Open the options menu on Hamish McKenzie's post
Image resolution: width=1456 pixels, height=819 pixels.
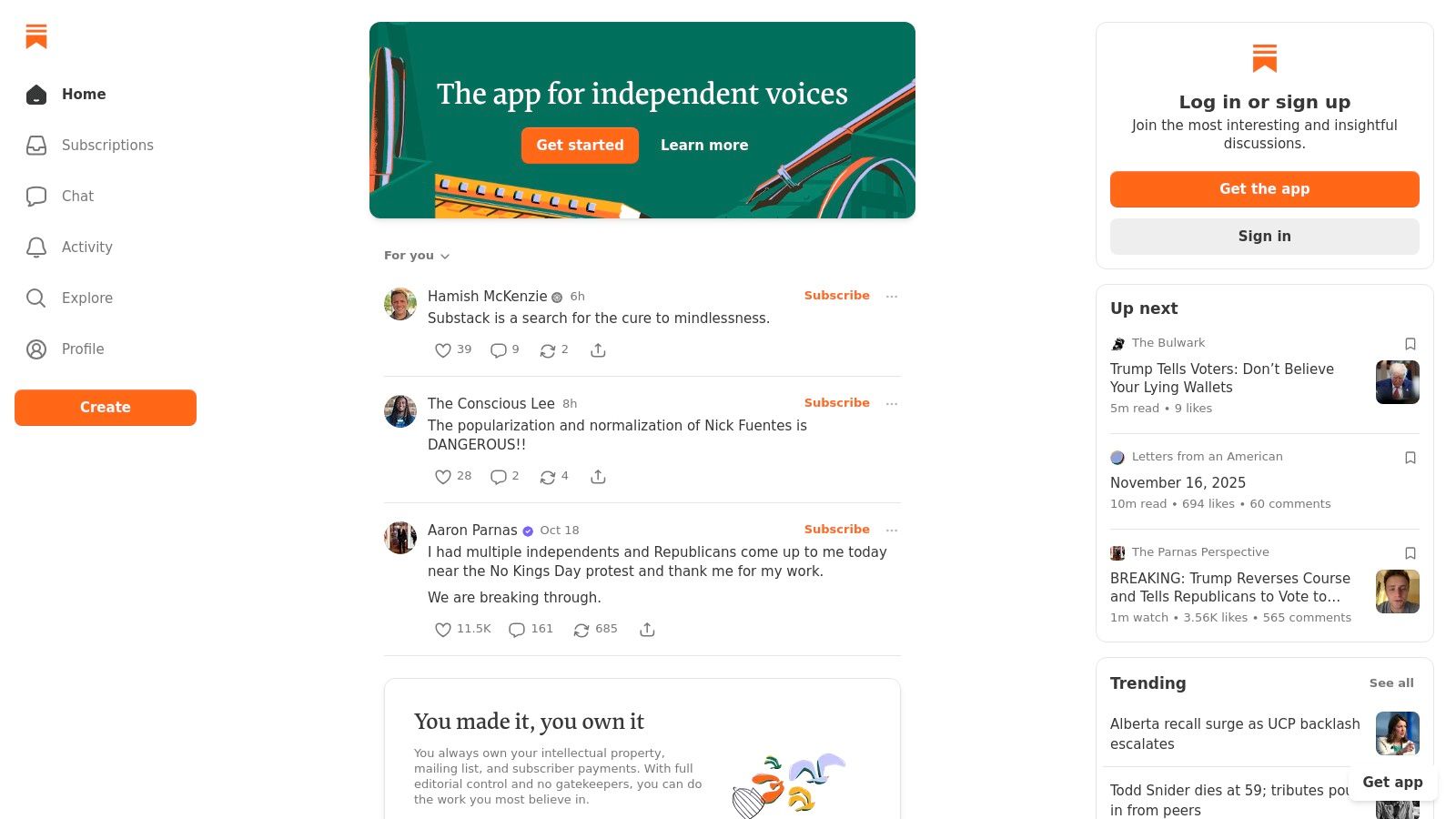point(892,296)
